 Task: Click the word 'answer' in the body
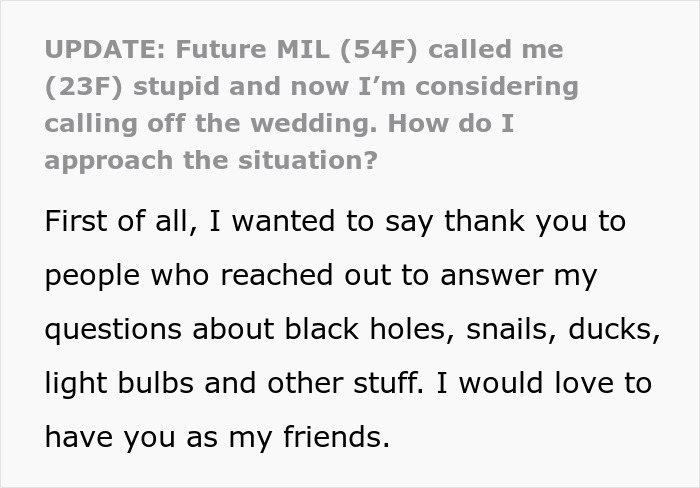coord(492,276)
